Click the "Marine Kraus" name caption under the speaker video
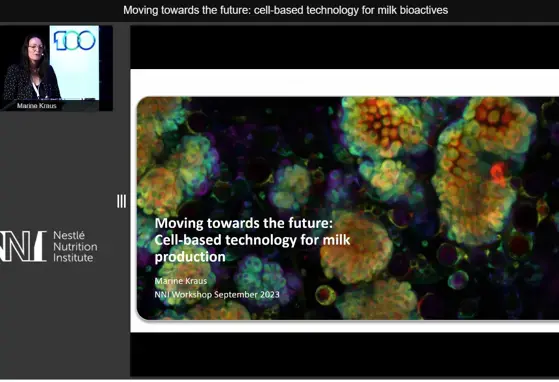559x382 pixels. coord(37,106)
